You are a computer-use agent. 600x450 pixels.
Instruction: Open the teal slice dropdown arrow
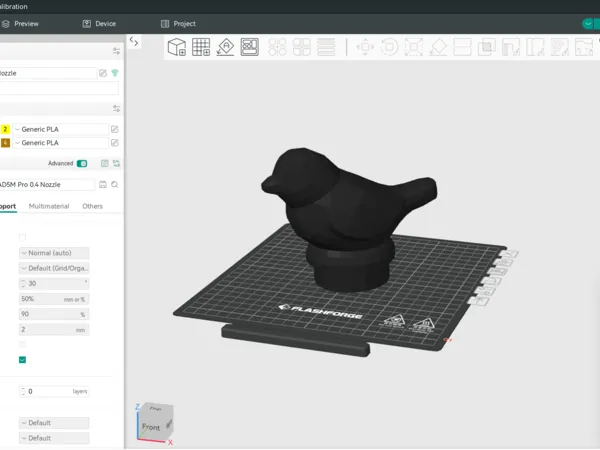pos(588,24)
